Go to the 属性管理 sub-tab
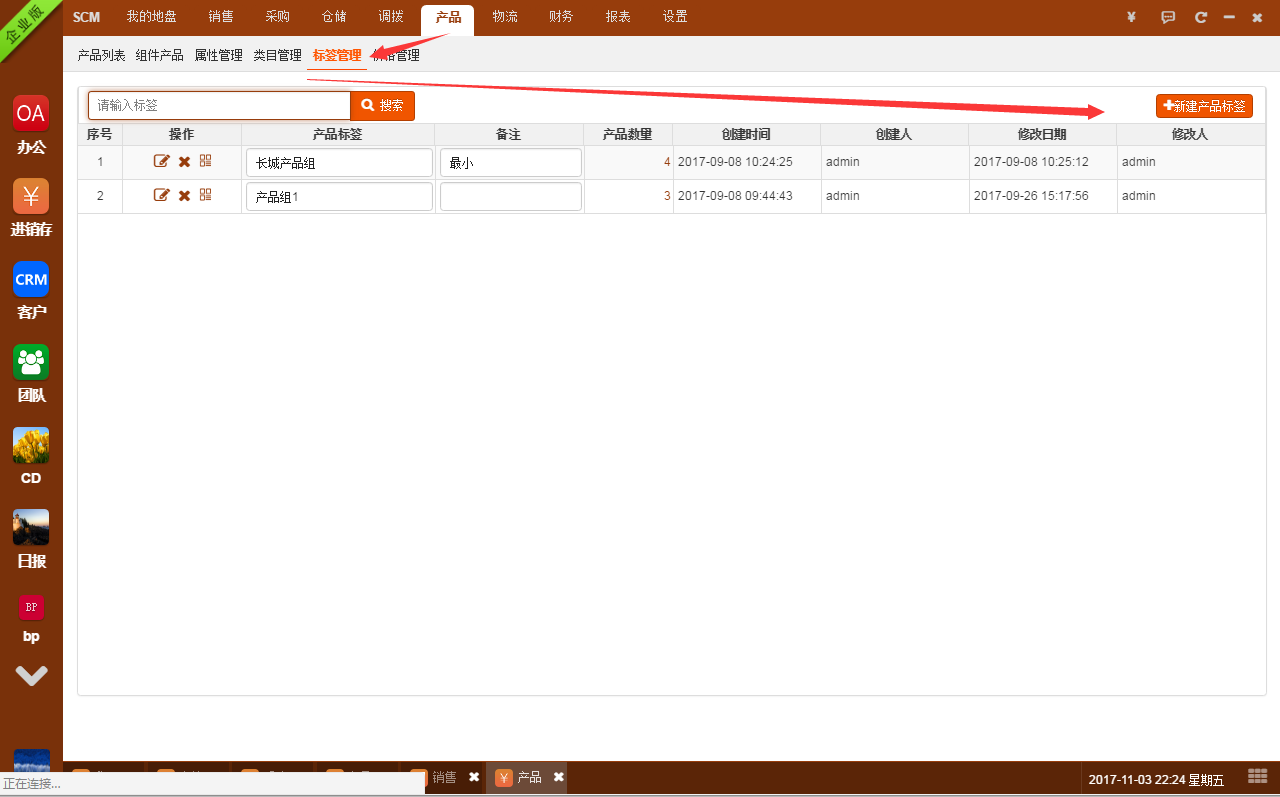The width and height of the screenshot is (1280, 797). (218, 56)
